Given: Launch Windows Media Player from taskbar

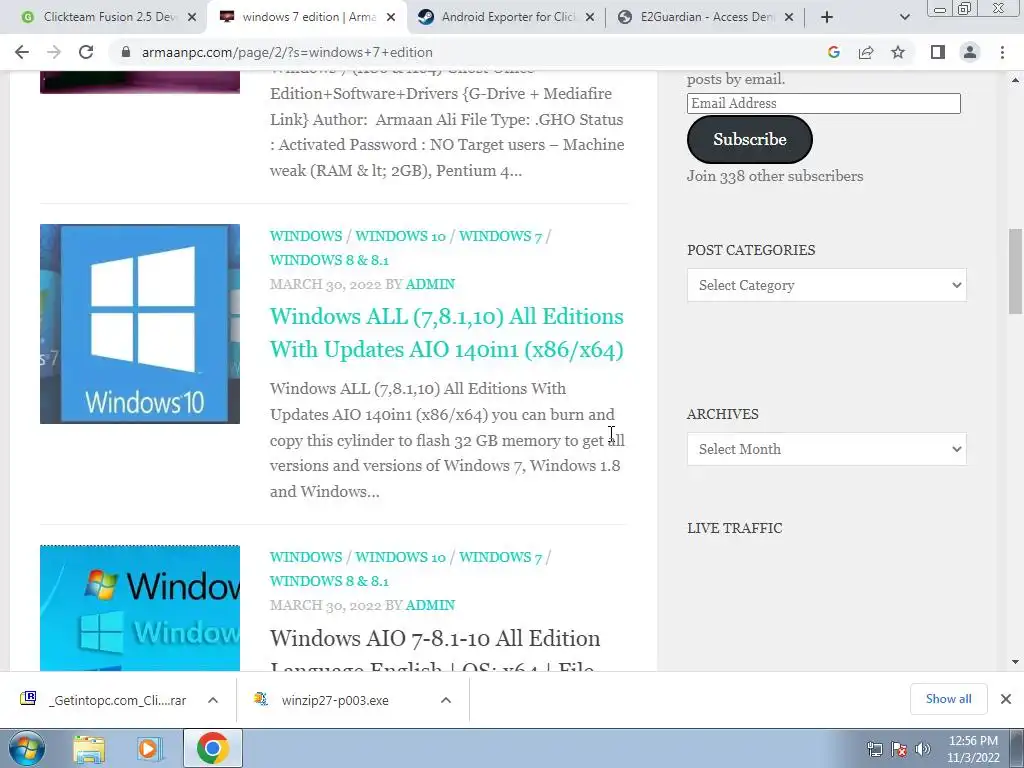Looking at the screenshot, I should (x=150, y=749).
